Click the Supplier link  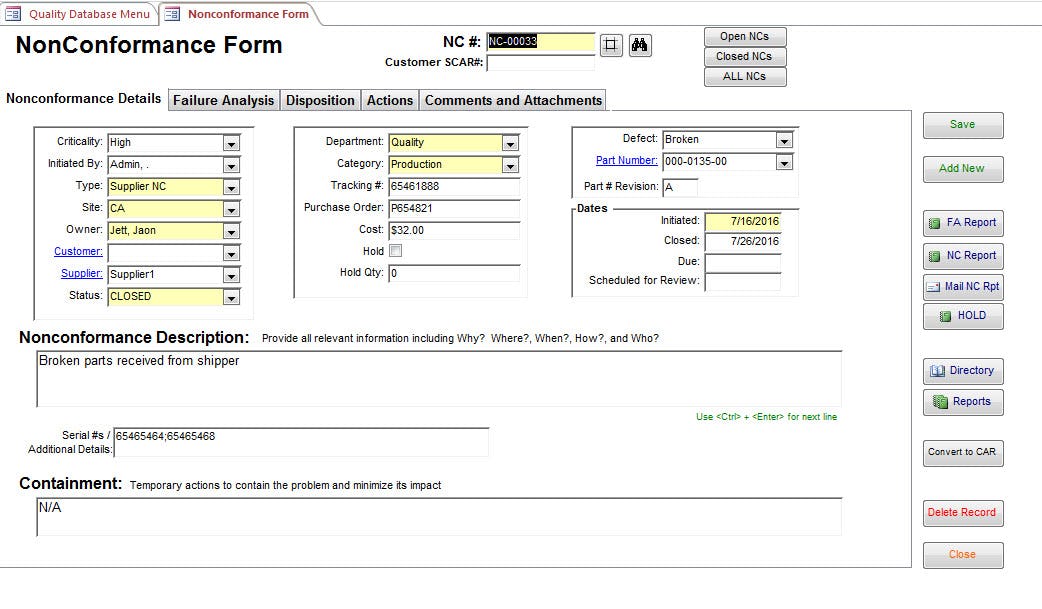pos(80,273)
